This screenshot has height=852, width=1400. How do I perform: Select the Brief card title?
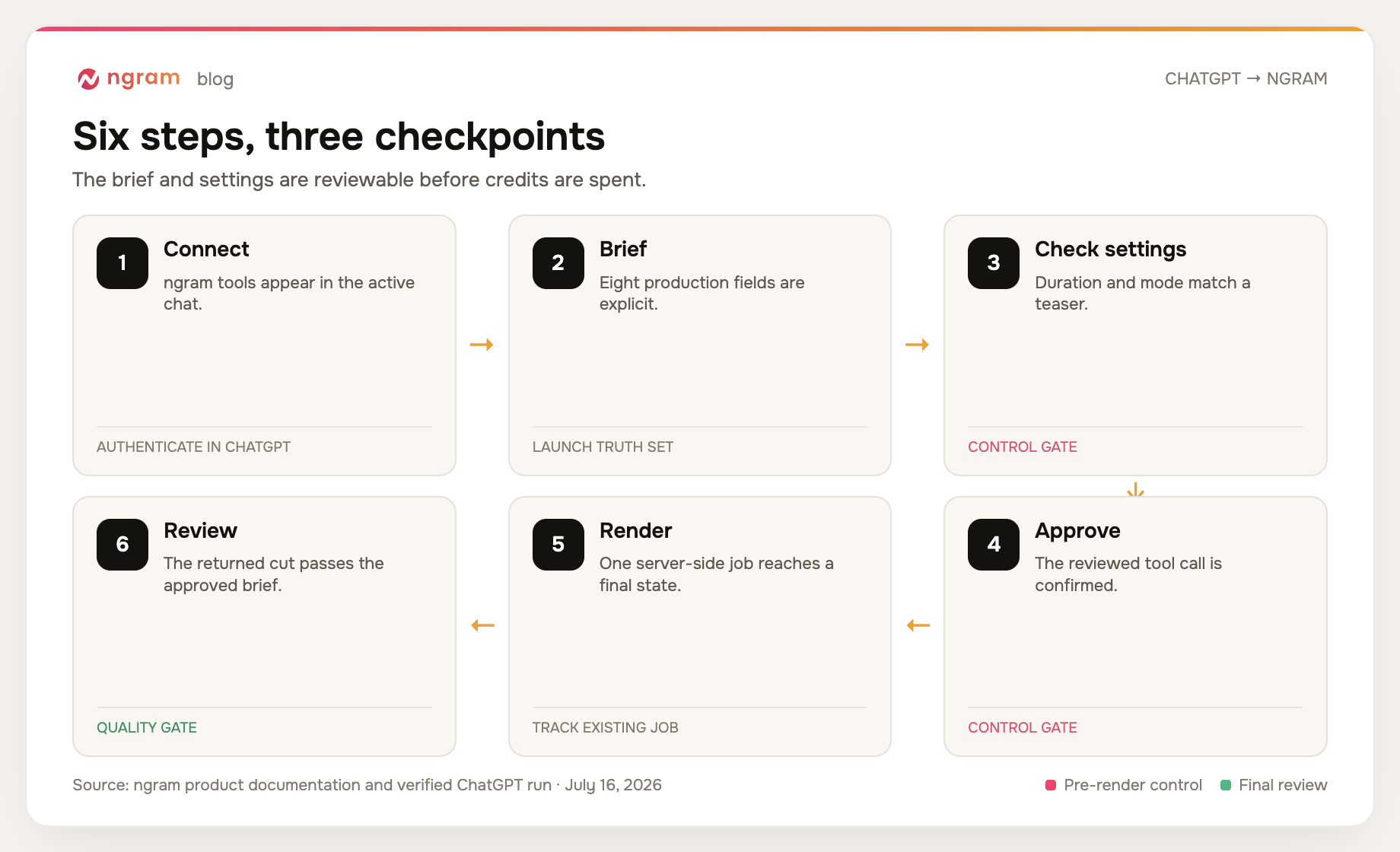[623, 249]
